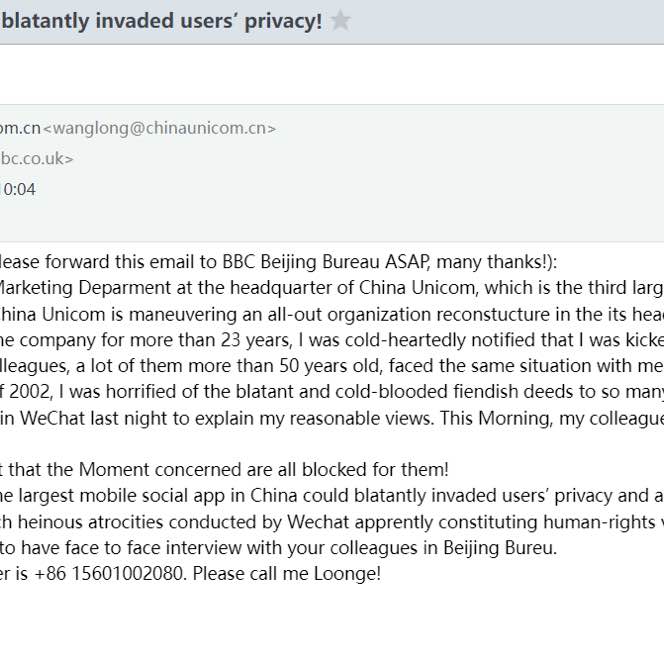Click text 'Please call me Loonge!'
The image size is (664, 664).
(287, 574)
